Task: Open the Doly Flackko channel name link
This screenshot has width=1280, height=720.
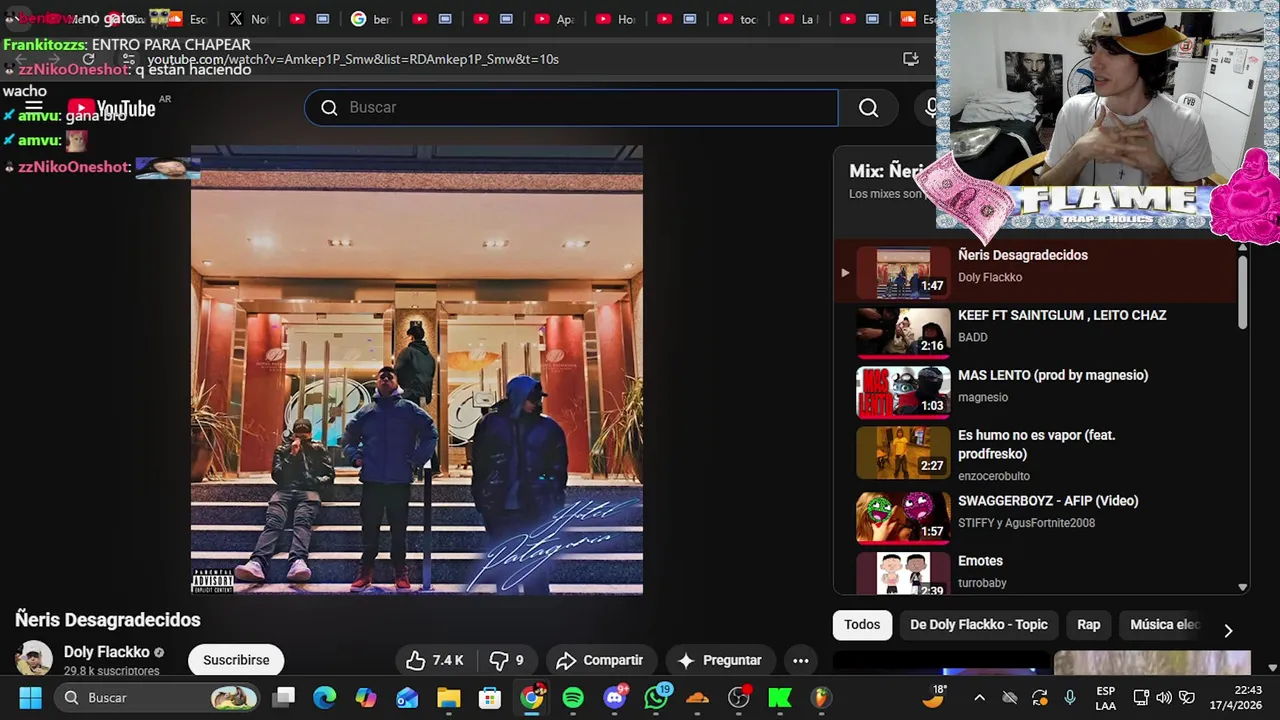Action: tap(107, 652)
